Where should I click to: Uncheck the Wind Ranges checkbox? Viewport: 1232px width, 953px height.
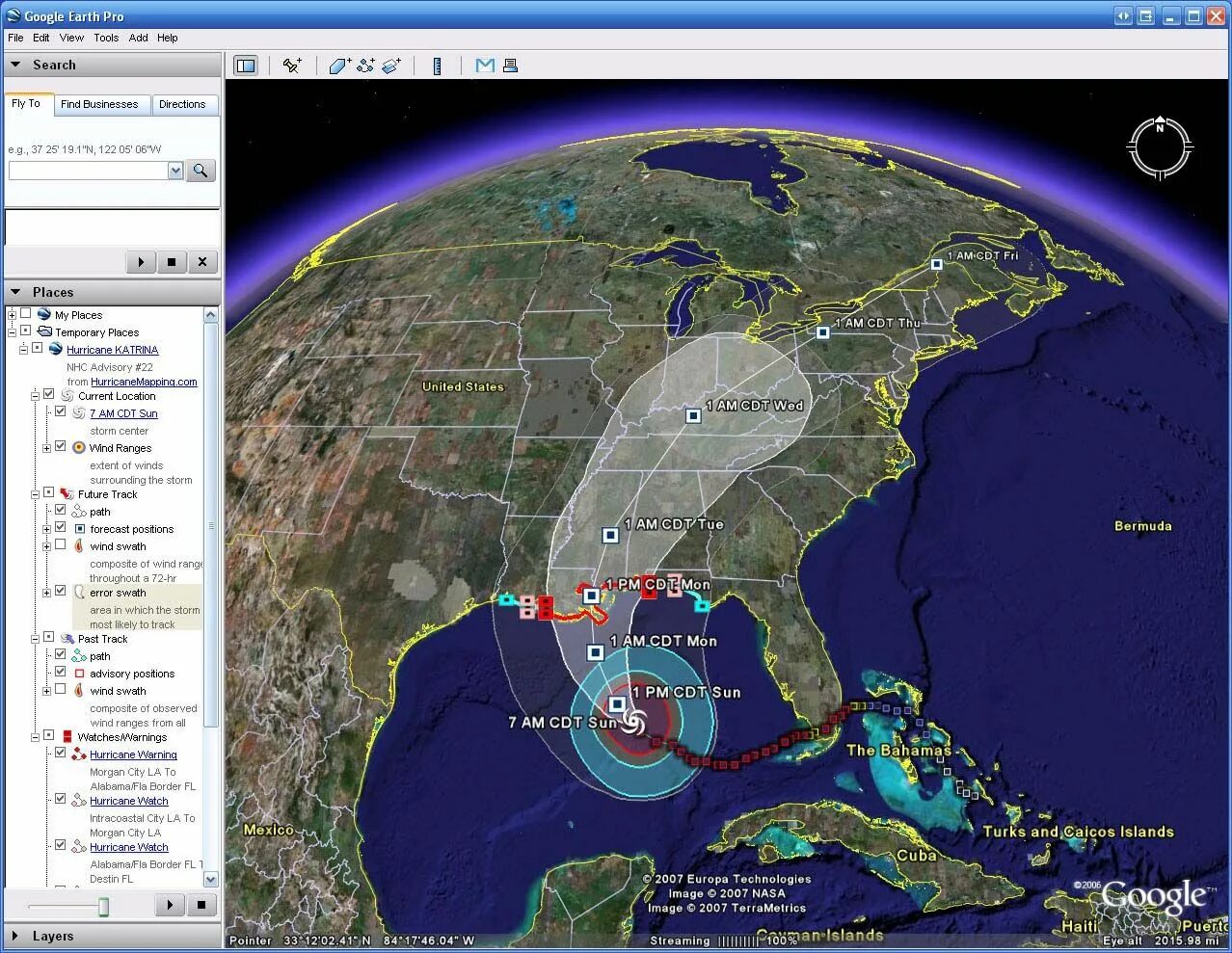pos(60,446)
